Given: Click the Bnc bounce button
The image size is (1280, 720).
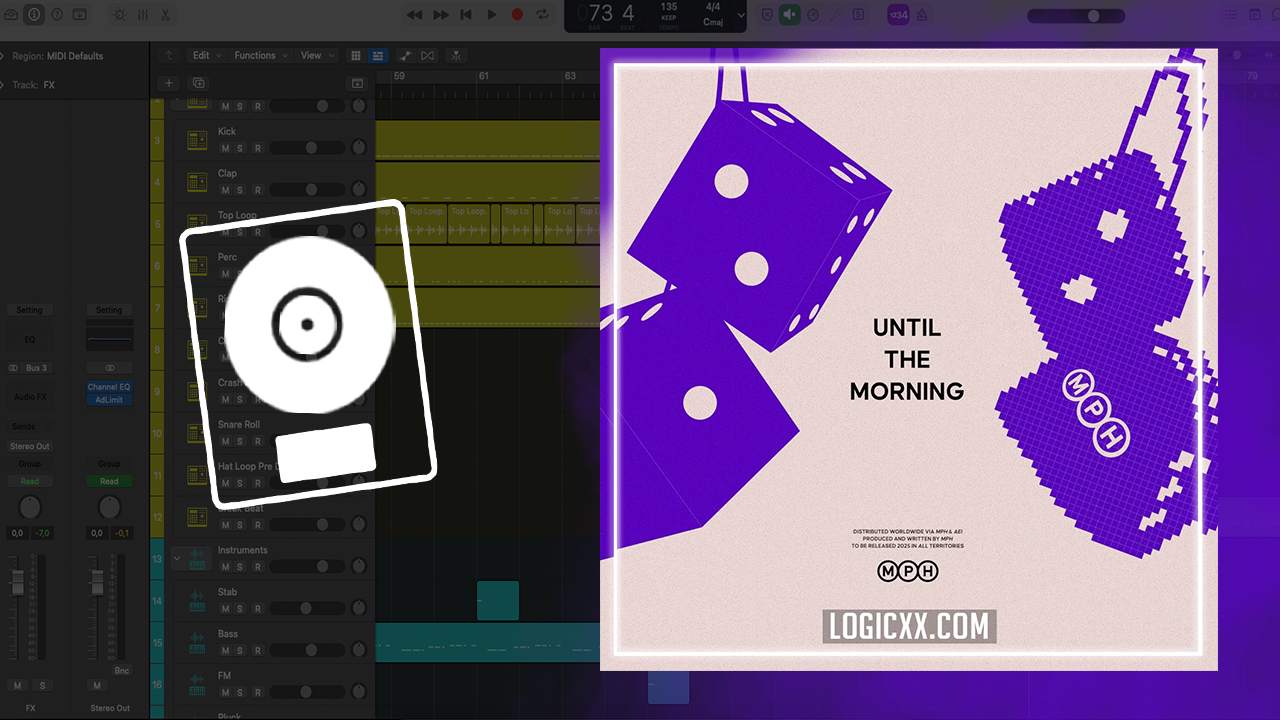Looking at the screenshot, I should pos(122,671).
